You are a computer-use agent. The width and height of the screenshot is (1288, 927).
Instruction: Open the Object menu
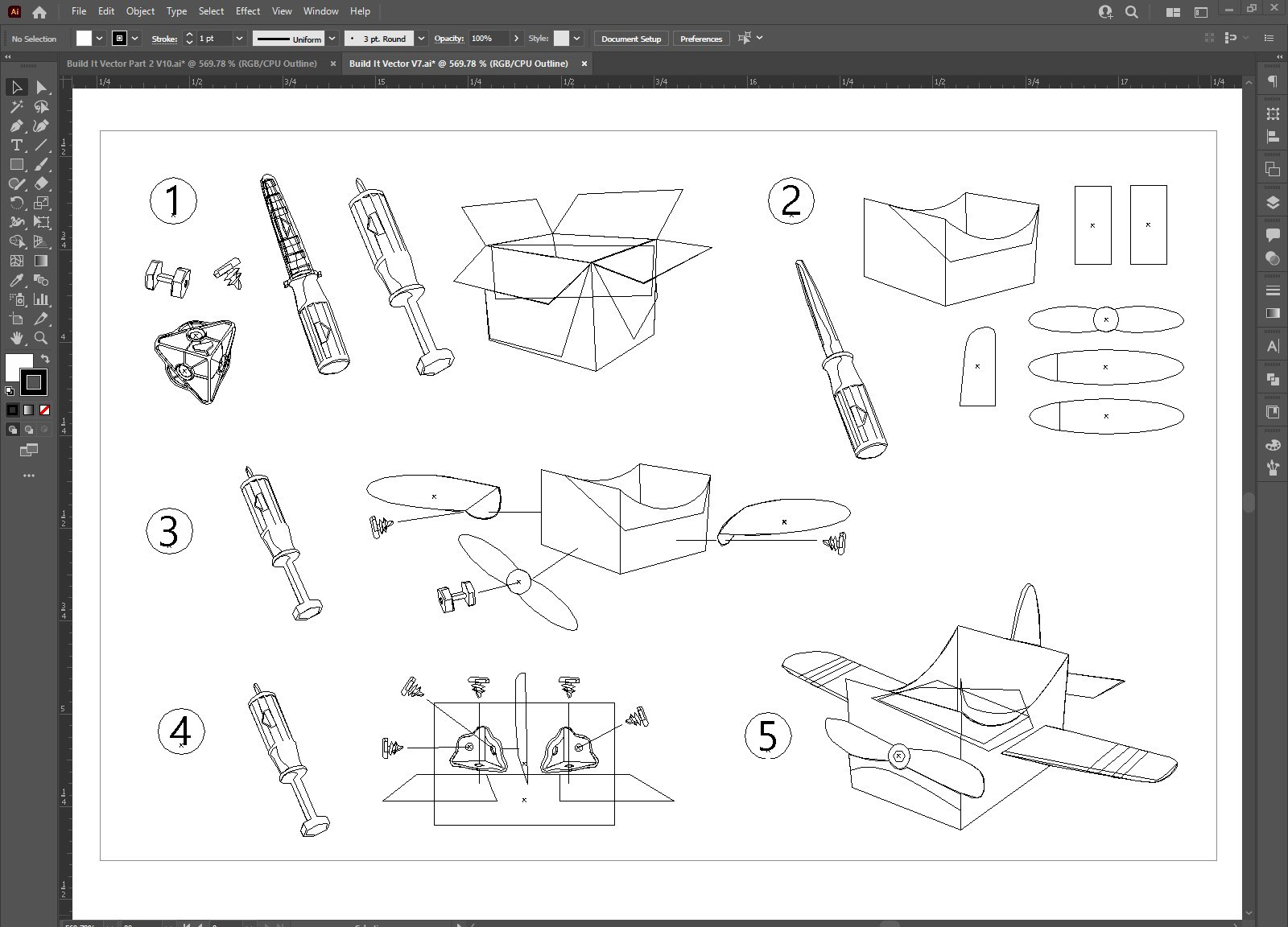tap(140, 11)
